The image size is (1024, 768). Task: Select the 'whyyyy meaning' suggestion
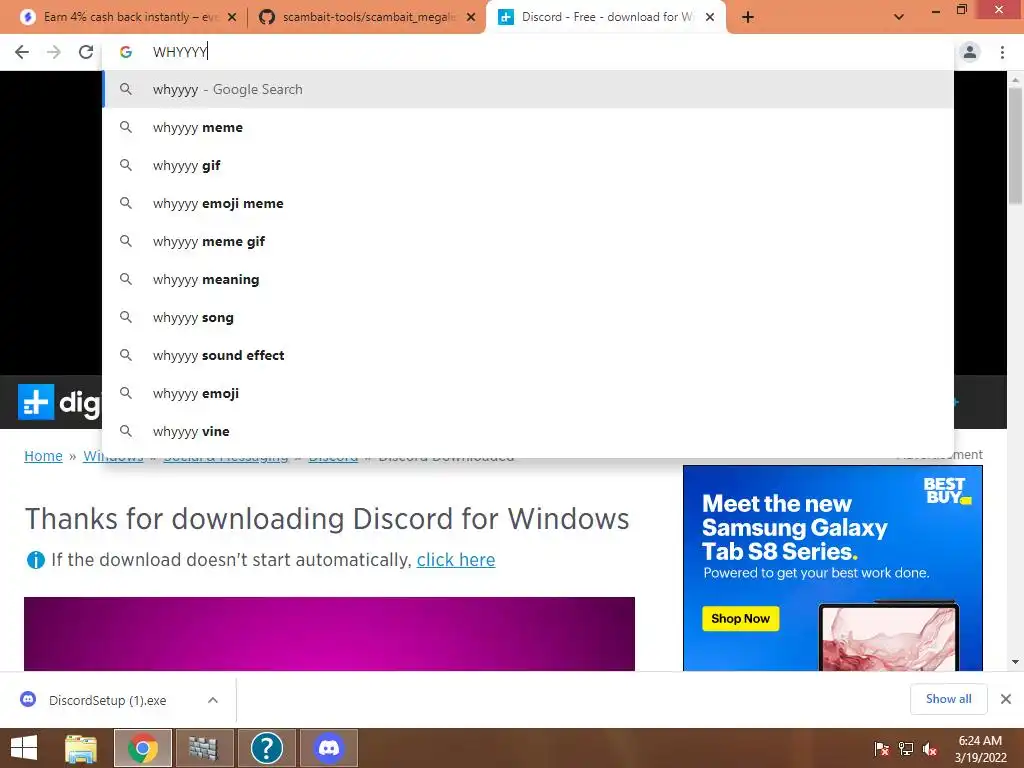(x=528, y=280)
